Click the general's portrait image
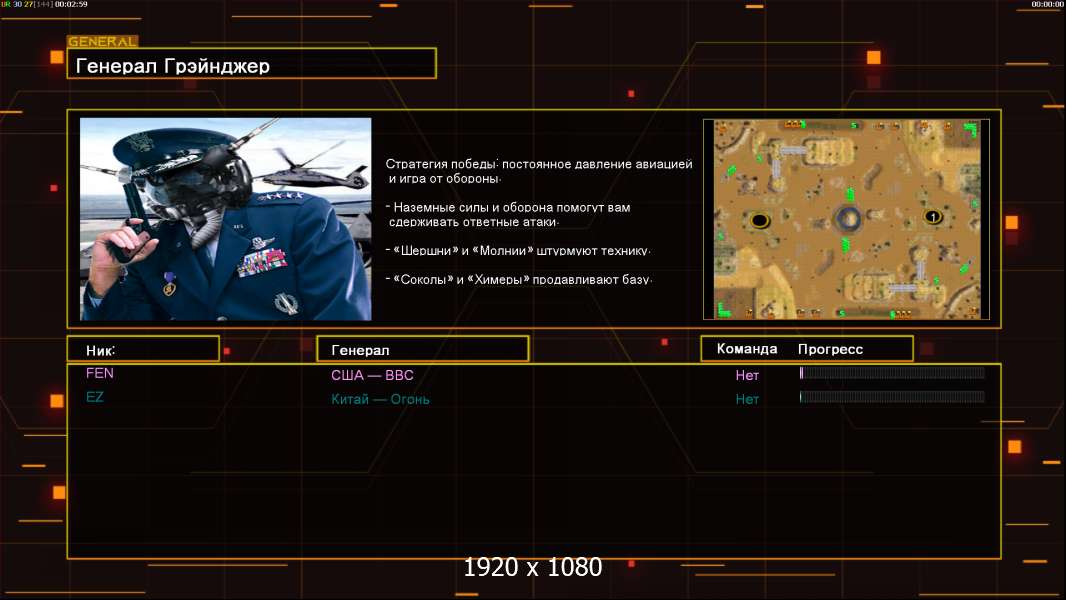Screen dimensions: 1066x600 tap(225, 219)
